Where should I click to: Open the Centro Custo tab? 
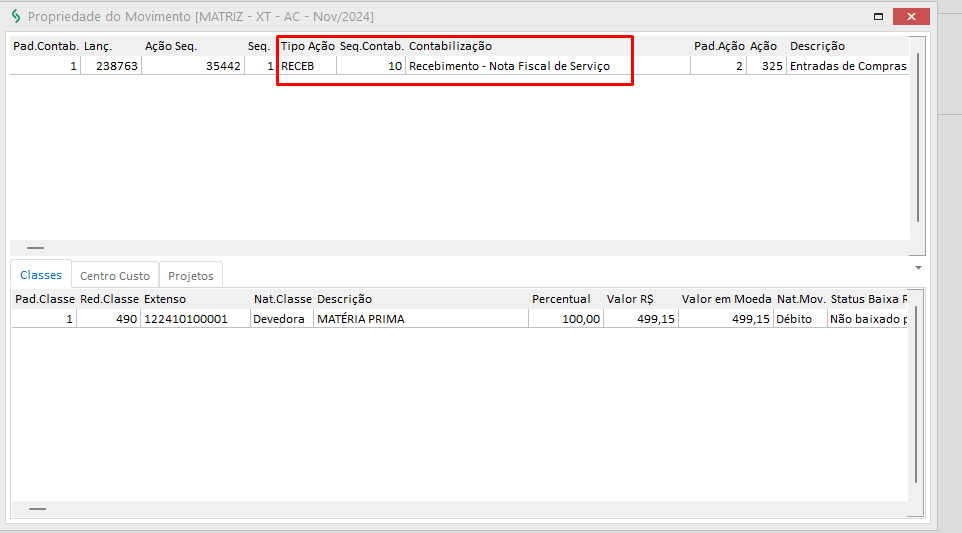(115, 276)
